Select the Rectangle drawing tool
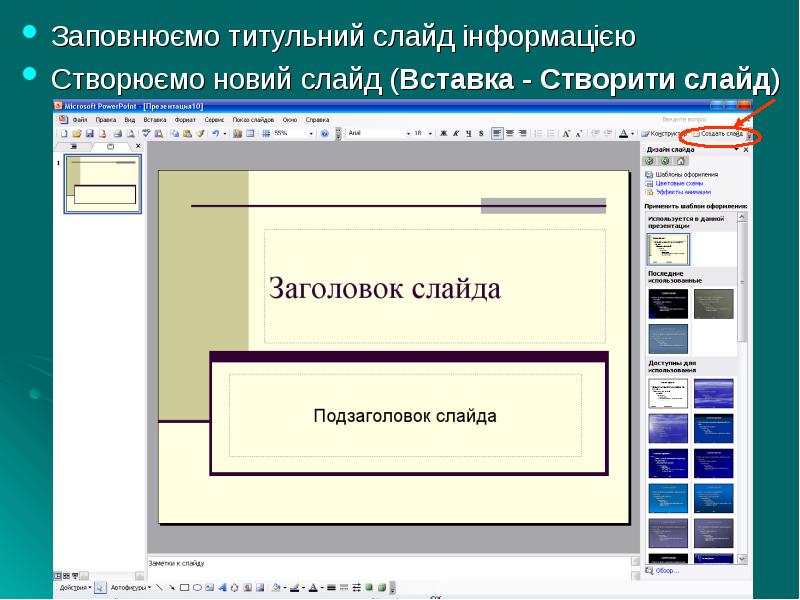This screenshot has height=600, width=800. point(184,588)
